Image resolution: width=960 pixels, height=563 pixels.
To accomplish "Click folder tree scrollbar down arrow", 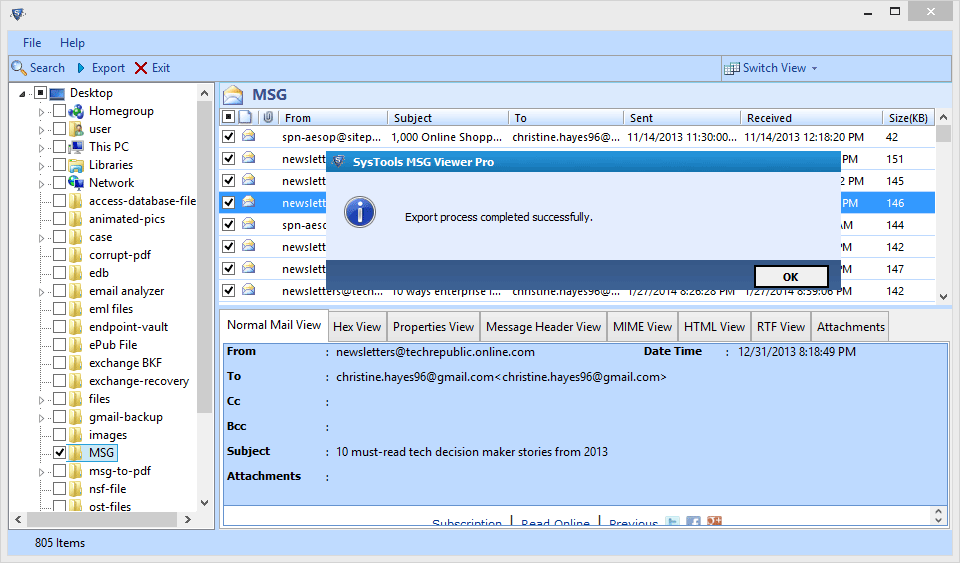I will pos(204,503).
